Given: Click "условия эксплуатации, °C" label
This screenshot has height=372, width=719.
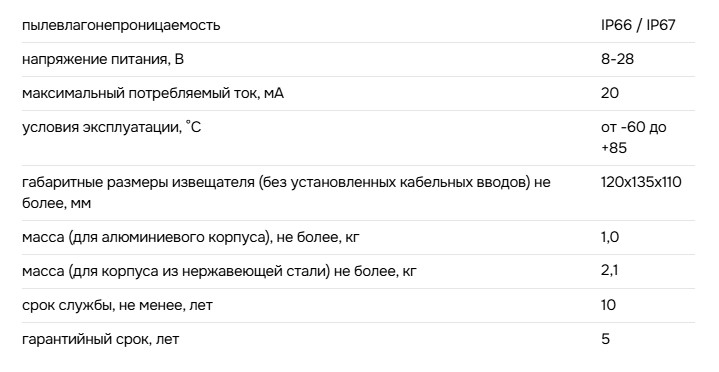Looking at the screenshot, I should coord(111,127).
